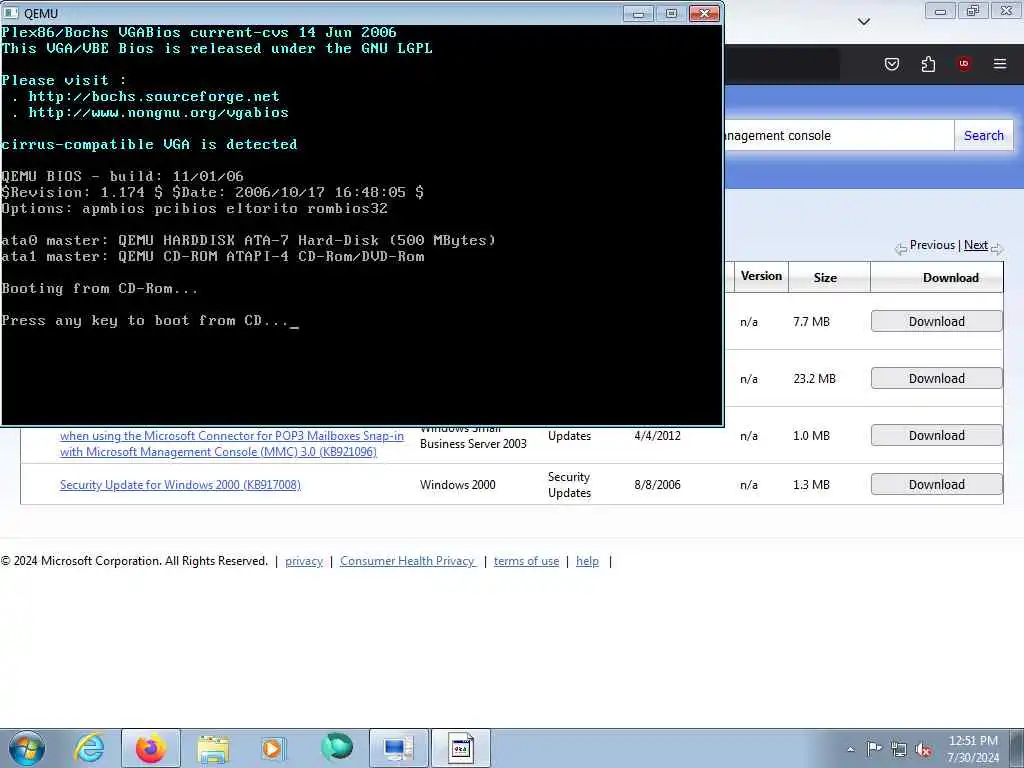Click Business Server 2003 product text
Viewport: 1024px width, 768px height.
[x=473, y=444]
